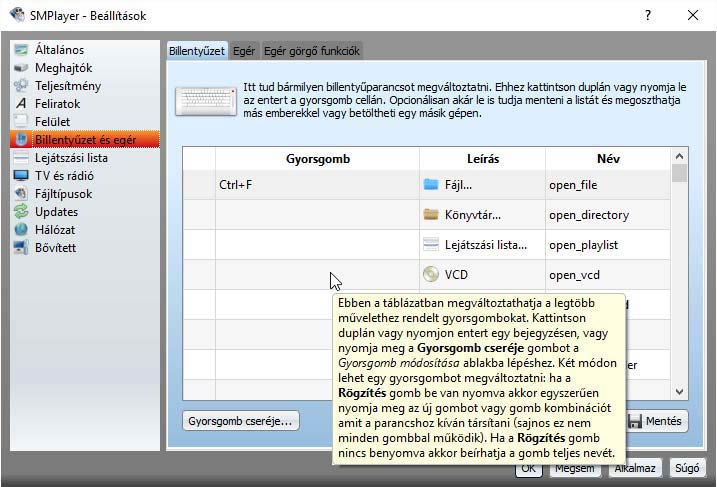Click the shortcut table scrollbar thumb
Screen dimensions: 717x487
tap(680, 173)
